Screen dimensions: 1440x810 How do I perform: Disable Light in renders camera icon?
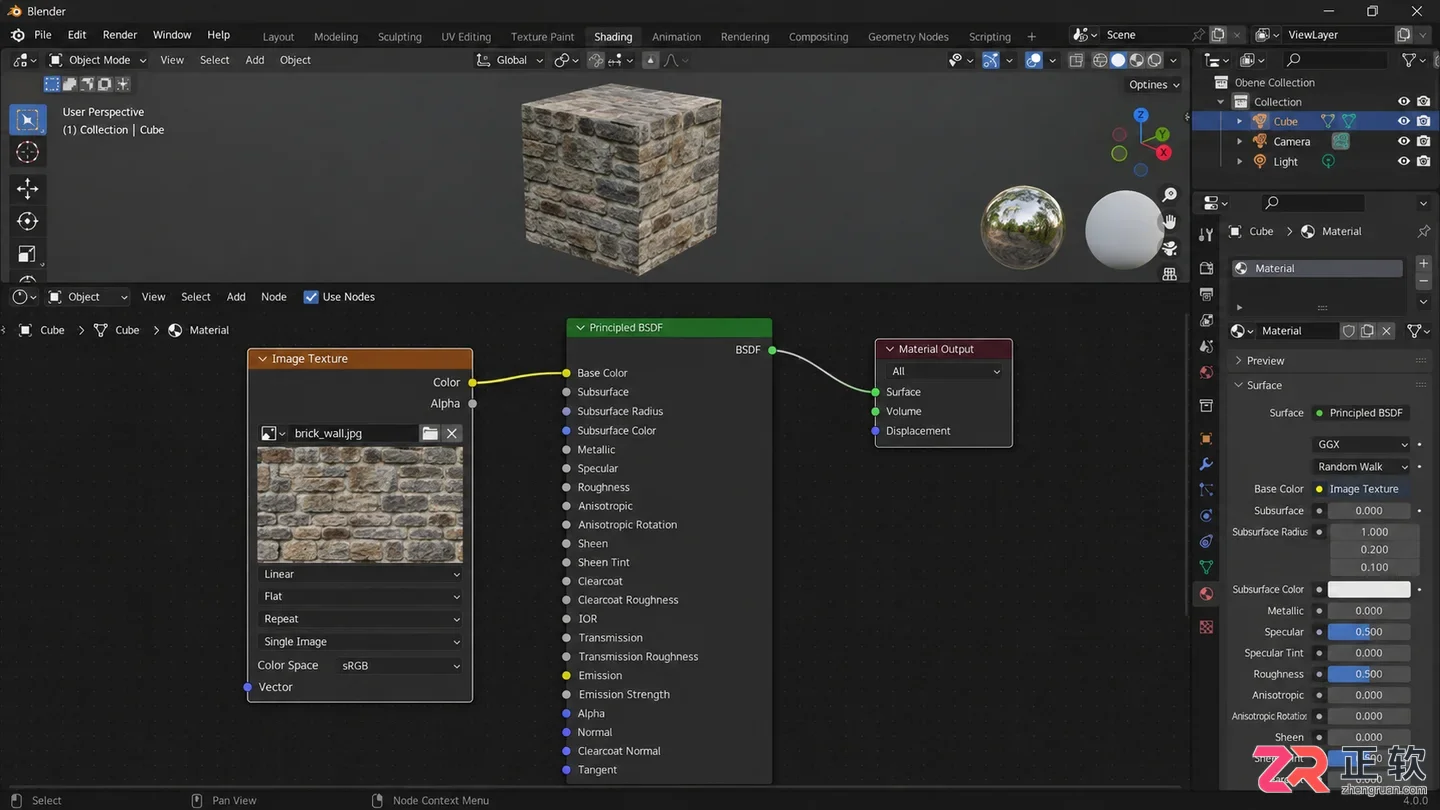point(1423,161)
